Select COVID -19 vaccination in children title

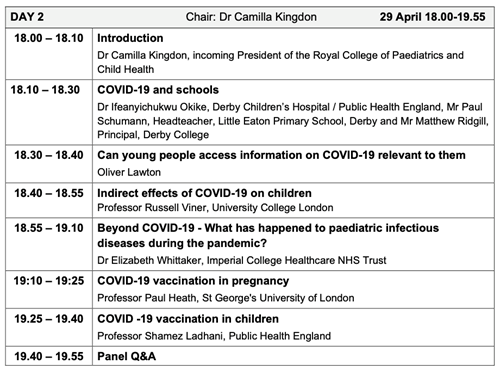[188, 319]
